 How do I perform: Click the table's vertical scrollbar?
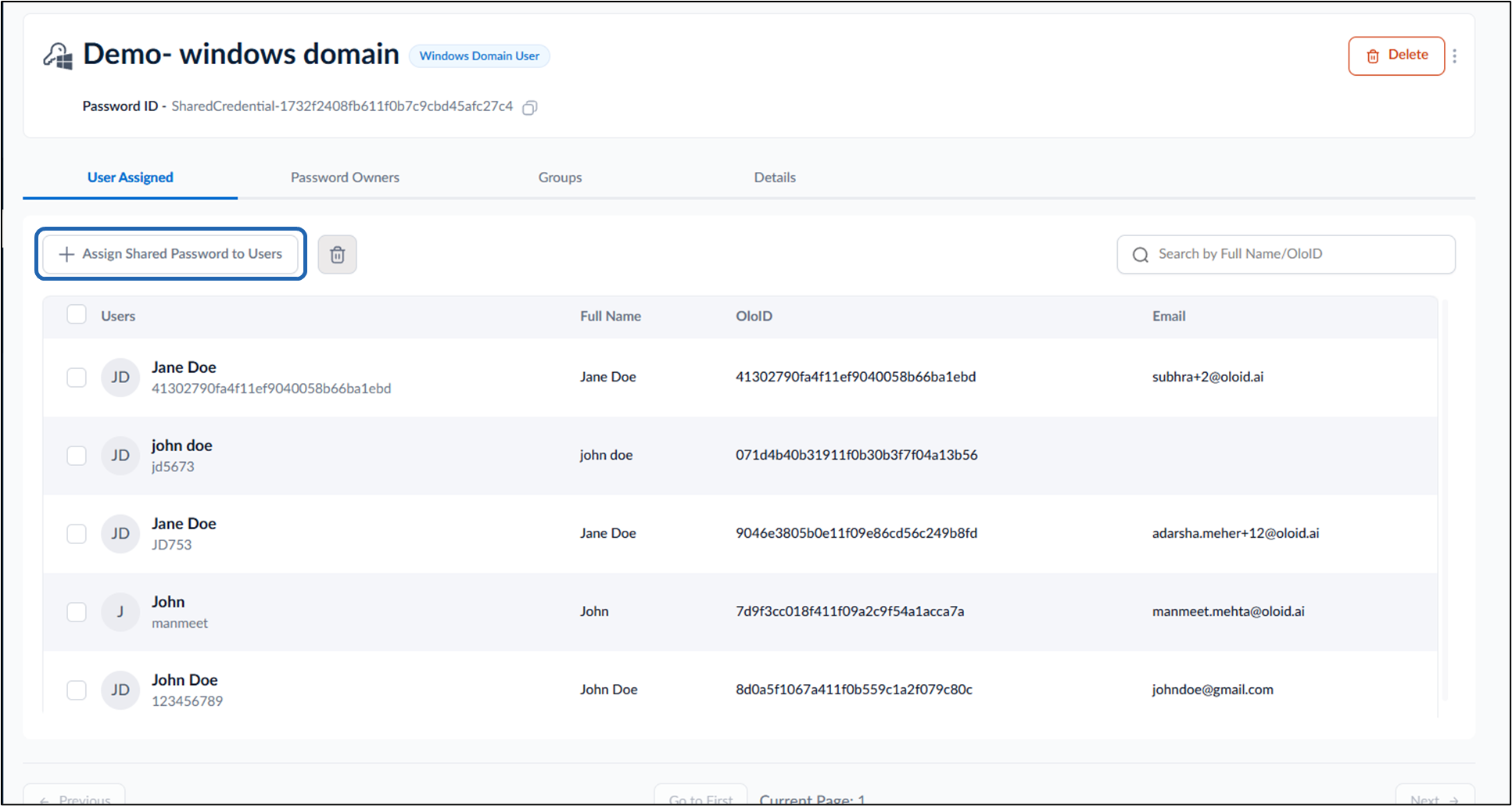[x=1445, y=500]
